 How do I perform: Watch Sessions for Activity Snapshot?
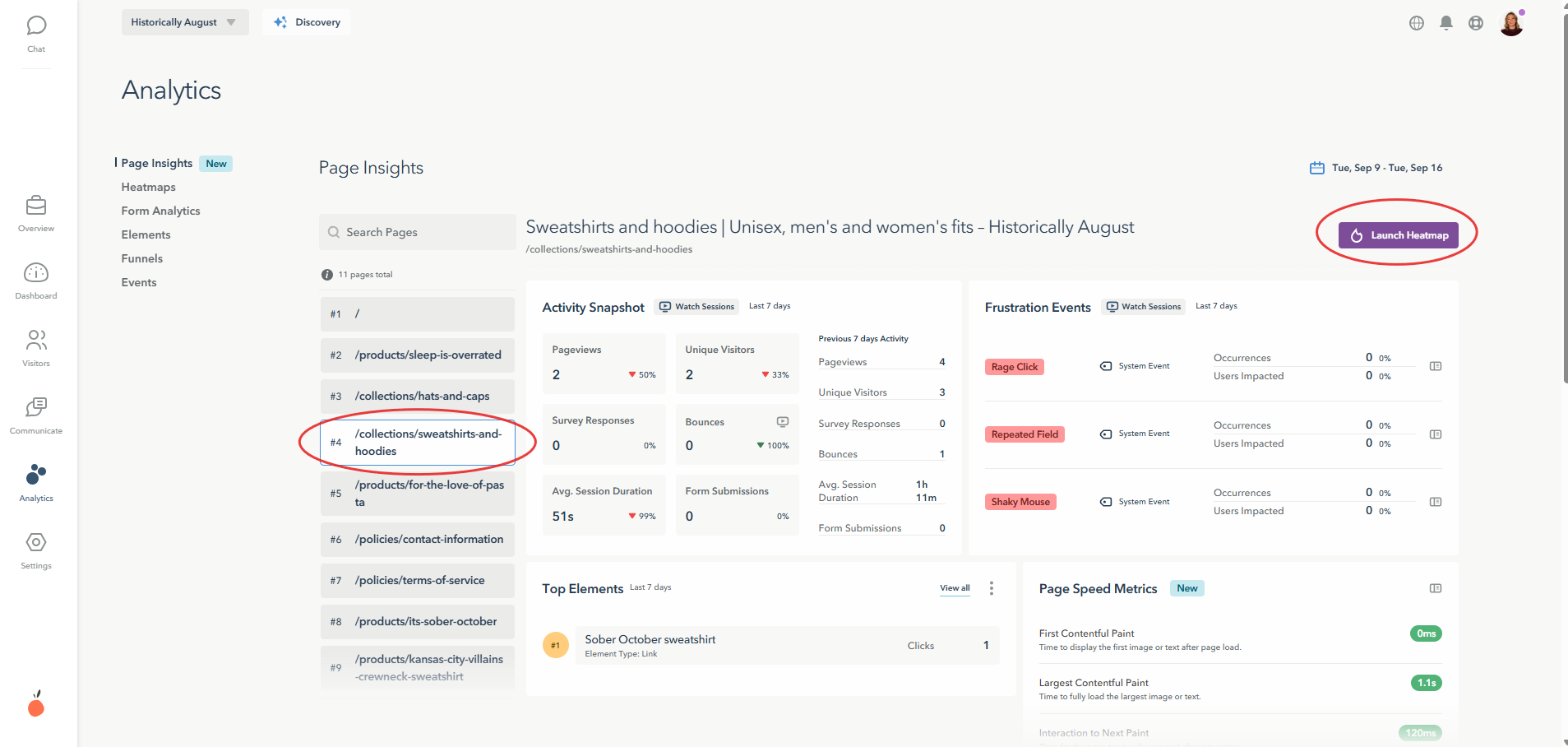tap(697, 307)
